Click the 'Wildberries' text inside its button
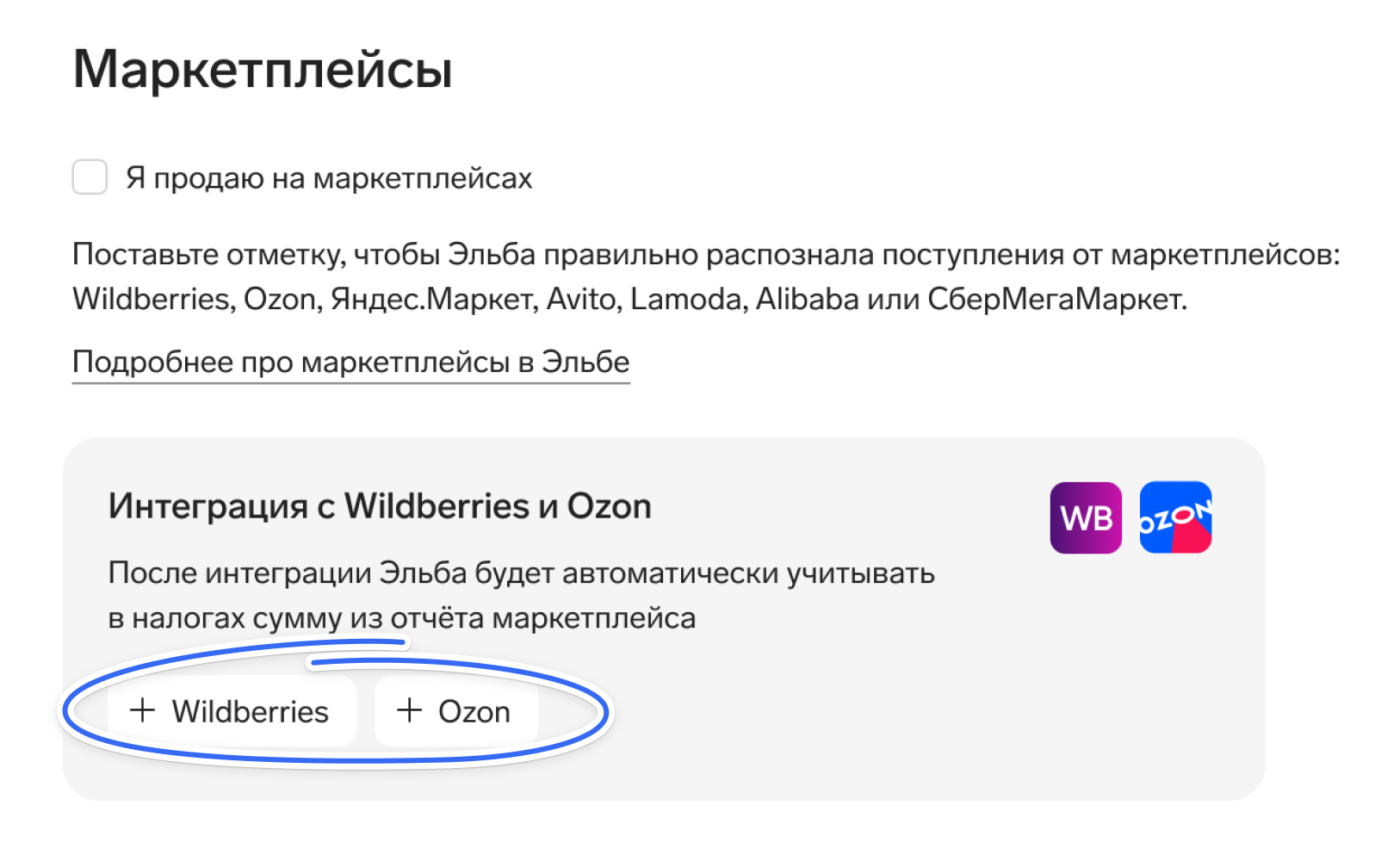 tap(251, 712)
